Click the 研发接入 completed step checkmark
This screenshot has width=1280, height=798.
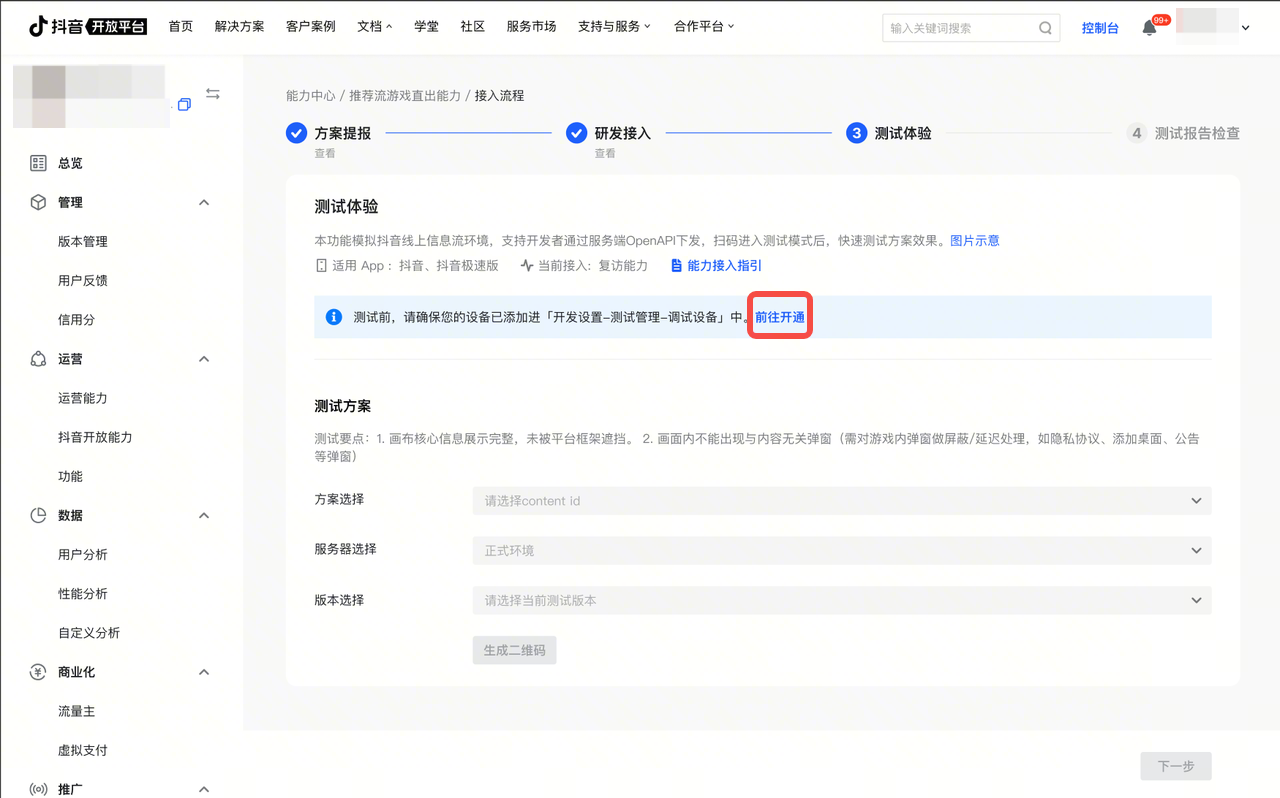point(576,133)
